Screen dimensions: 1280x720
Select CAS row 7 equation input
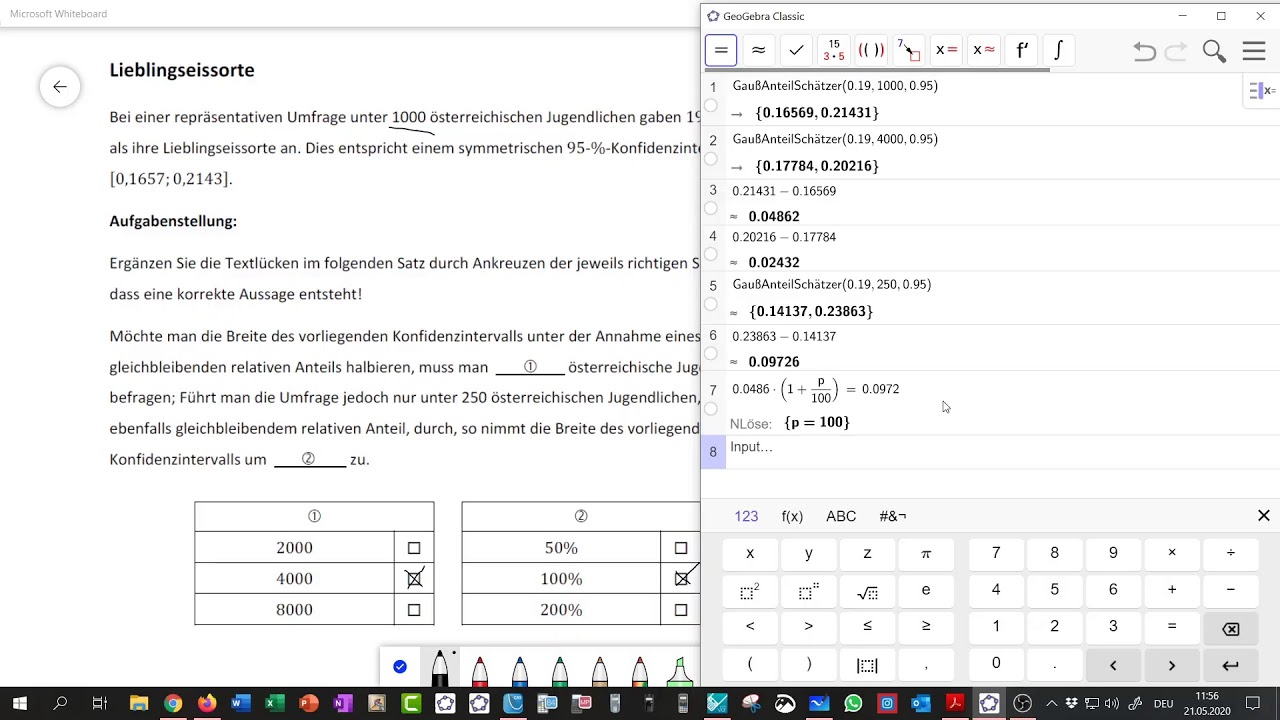815,390
